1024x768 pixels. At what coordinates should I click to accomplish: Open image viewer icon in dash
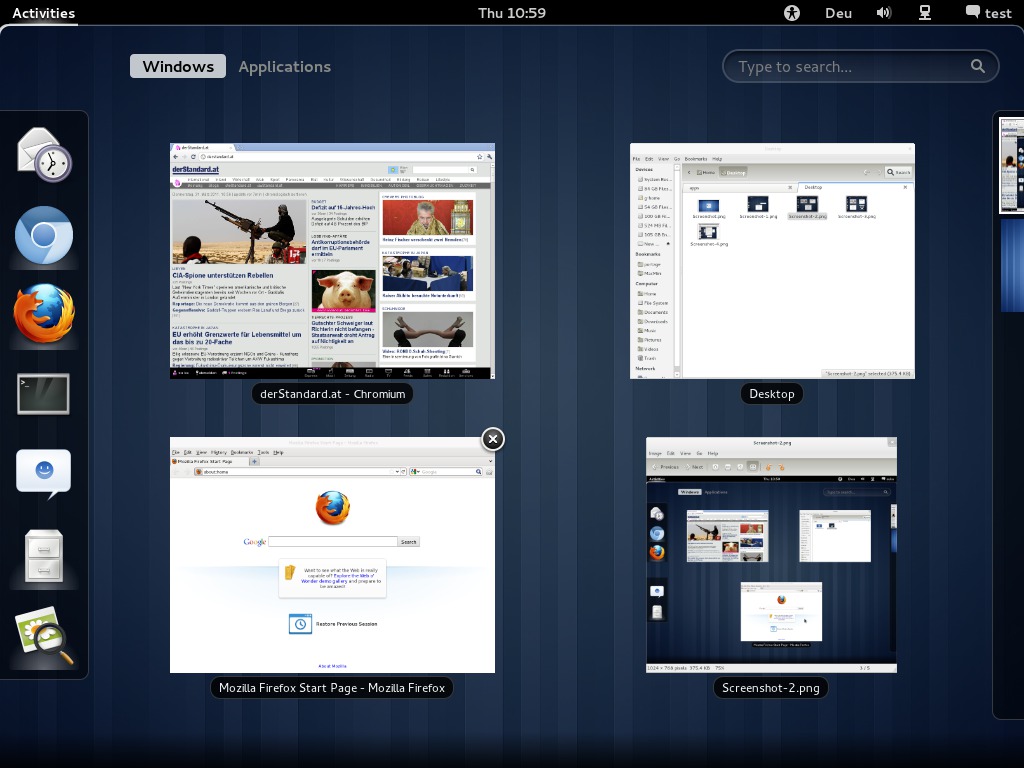point(44,636)
